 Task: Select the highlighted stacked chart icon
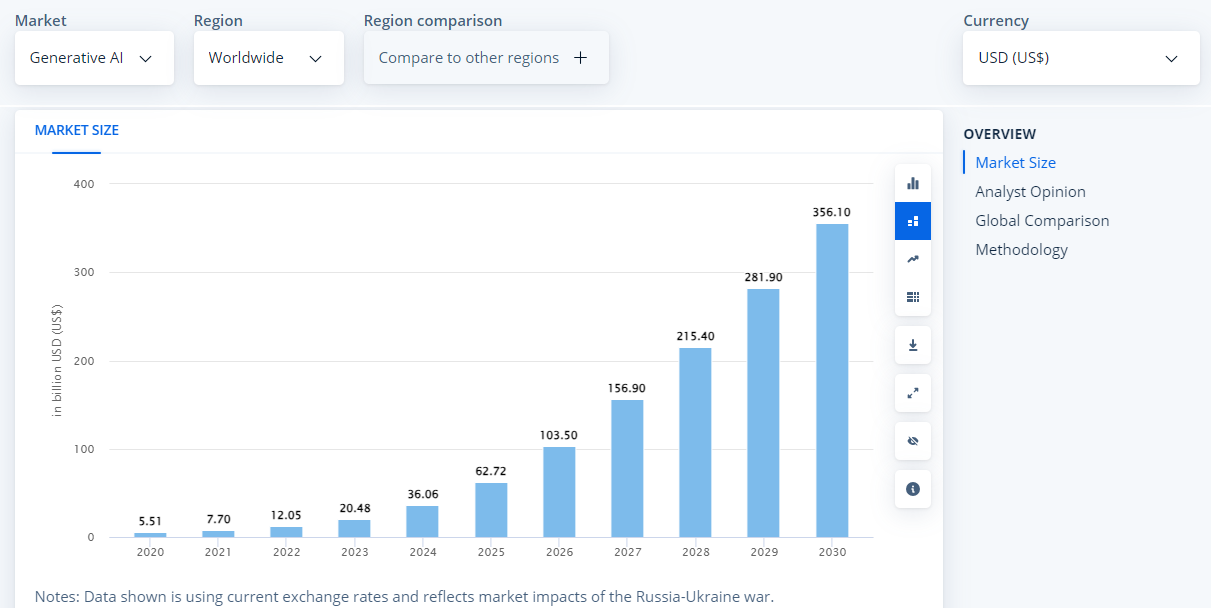912,221
